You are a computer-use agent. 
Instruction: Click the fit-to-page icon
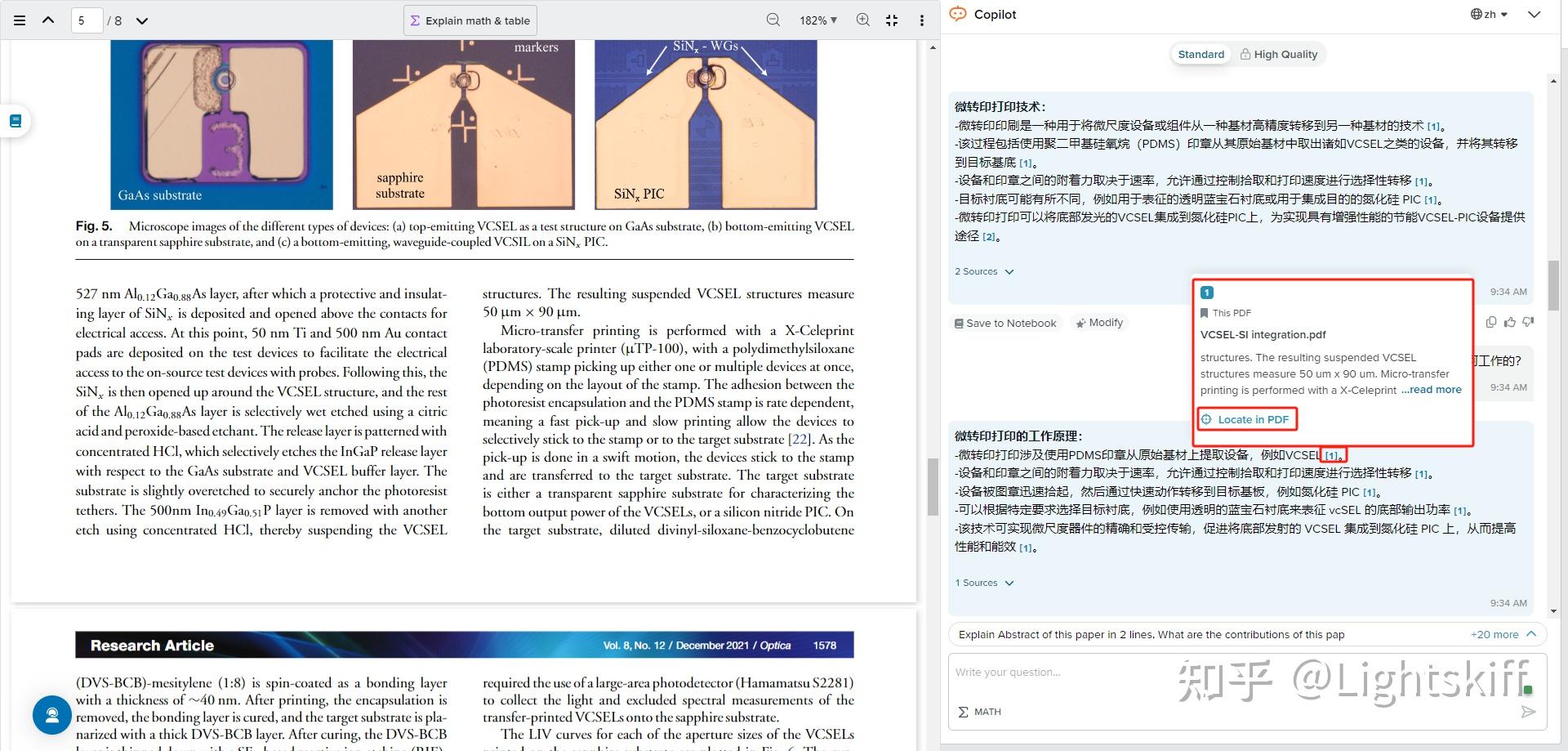coord(892,20)
